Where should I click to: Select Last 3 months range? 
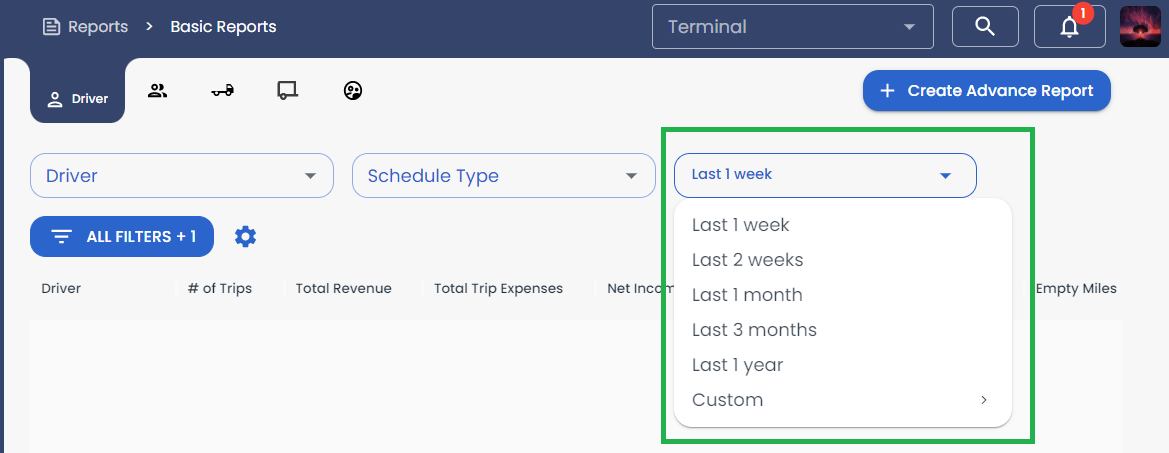click(754, 330)
